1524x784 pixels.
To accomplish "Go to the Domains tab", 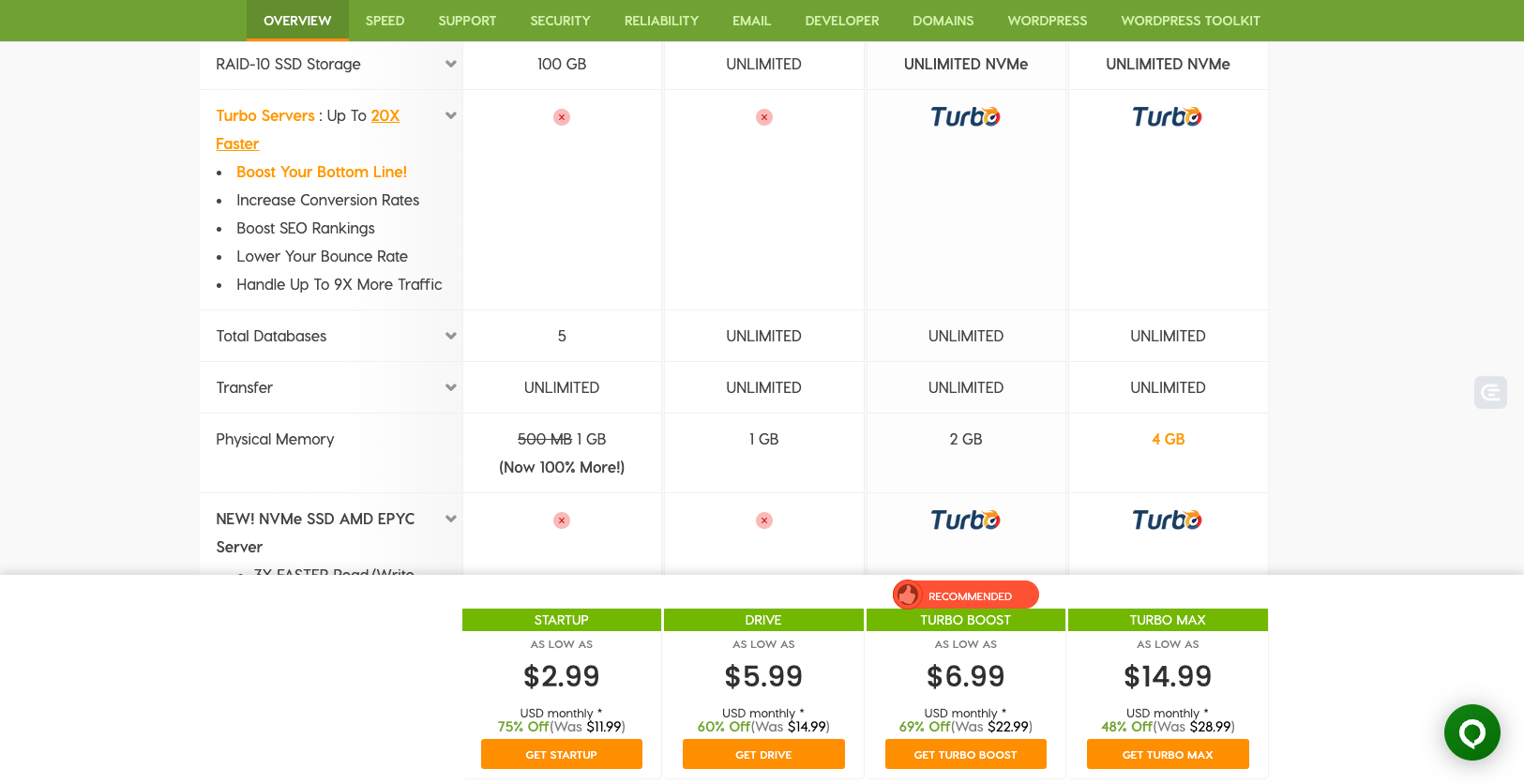I will coord(943,21).
